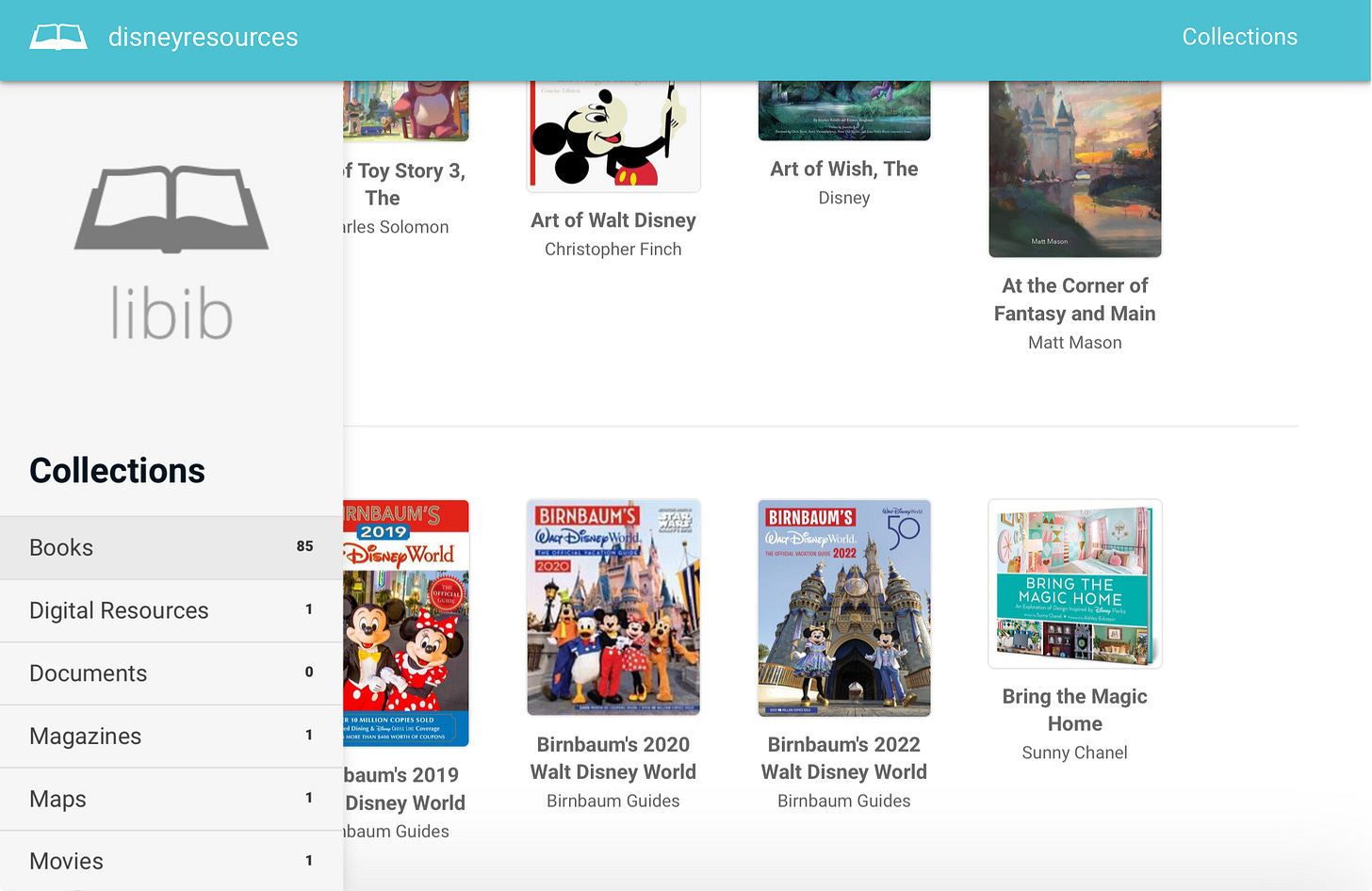Open Collections in top navigation
The width and height of the screenshot is (1372, 891).
1239,37
